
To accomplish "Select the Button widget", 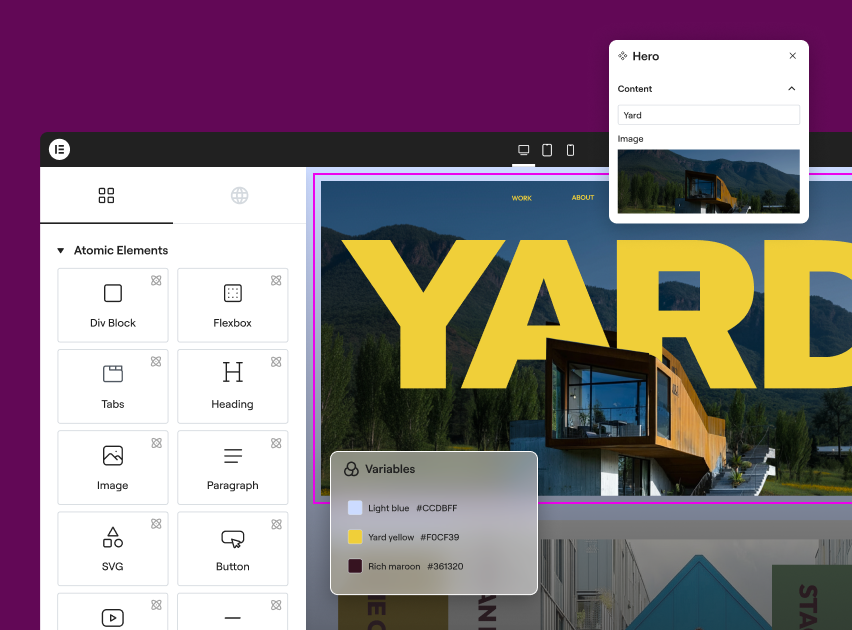I will point(232,548).
